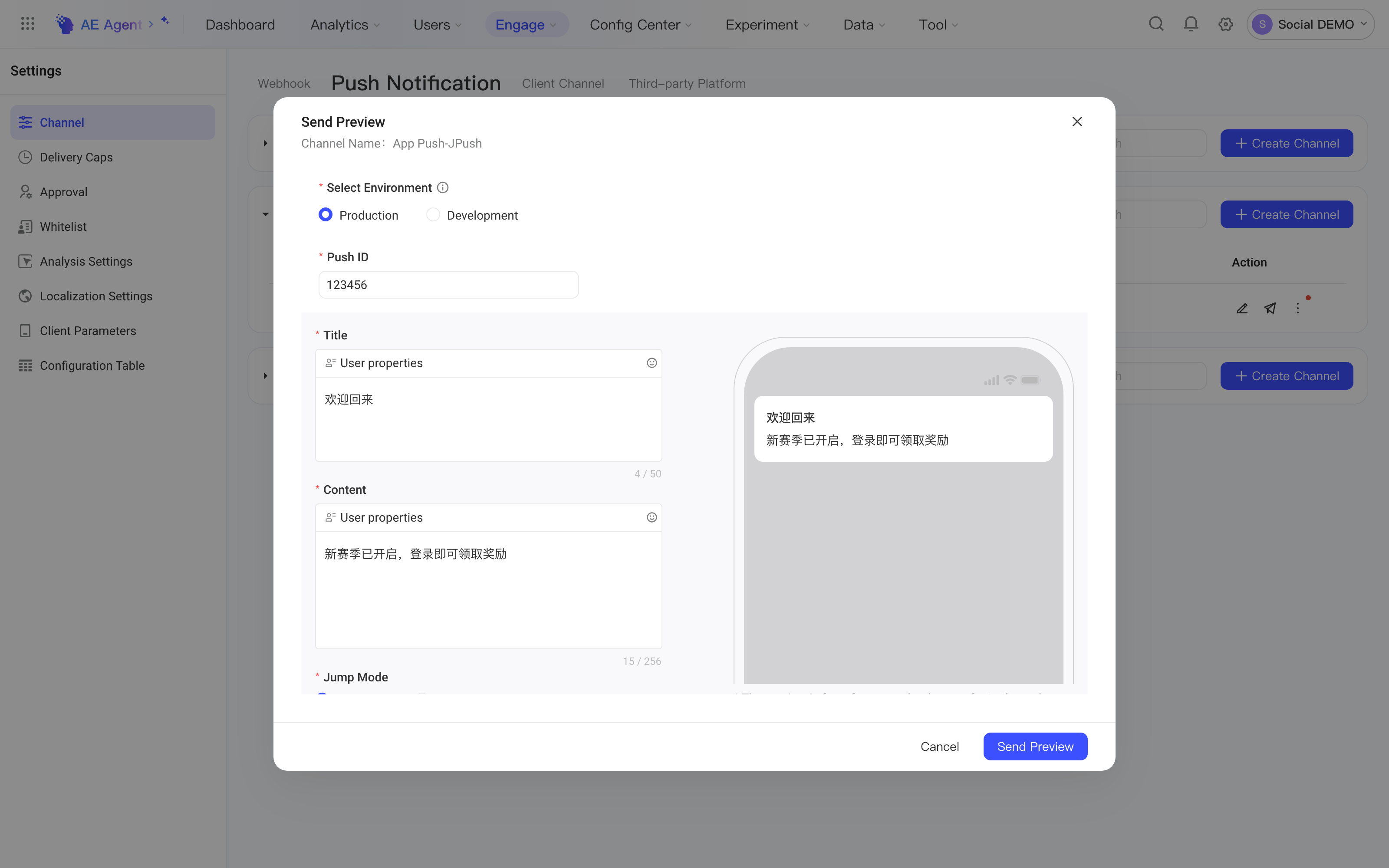This screenshot has height=868, width=1389.
Task: Click the Push ID input field
Action: pyautogui.click(x=448, y=285)
